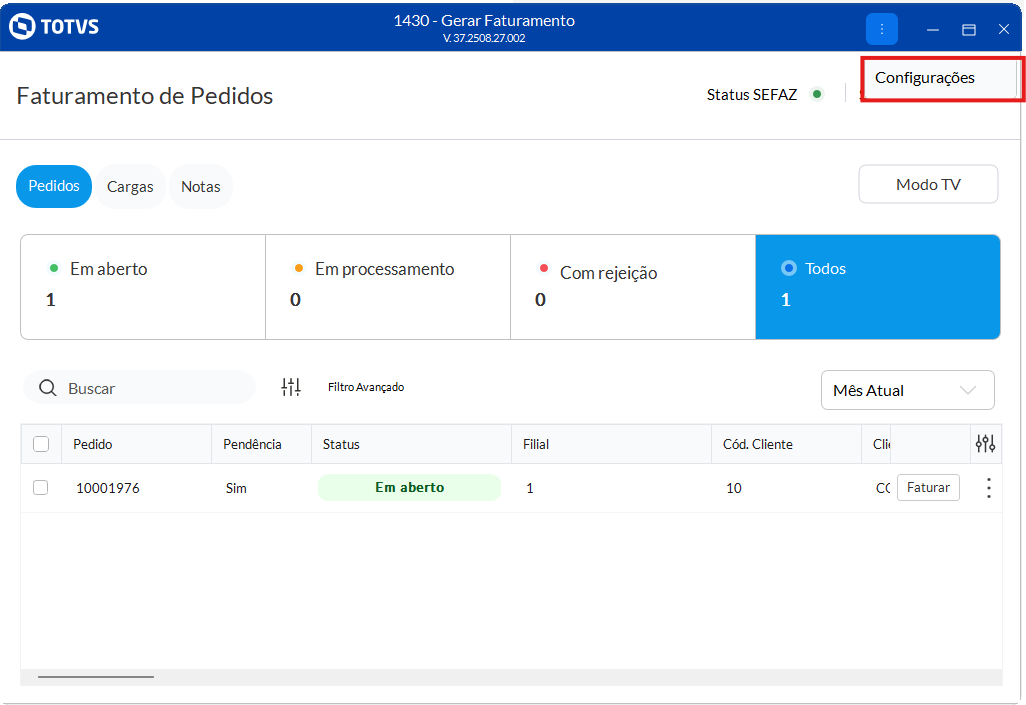Maximize the Gerar Faturamento window
This screenshot has height=705, width=1026.
pos(968,30)
